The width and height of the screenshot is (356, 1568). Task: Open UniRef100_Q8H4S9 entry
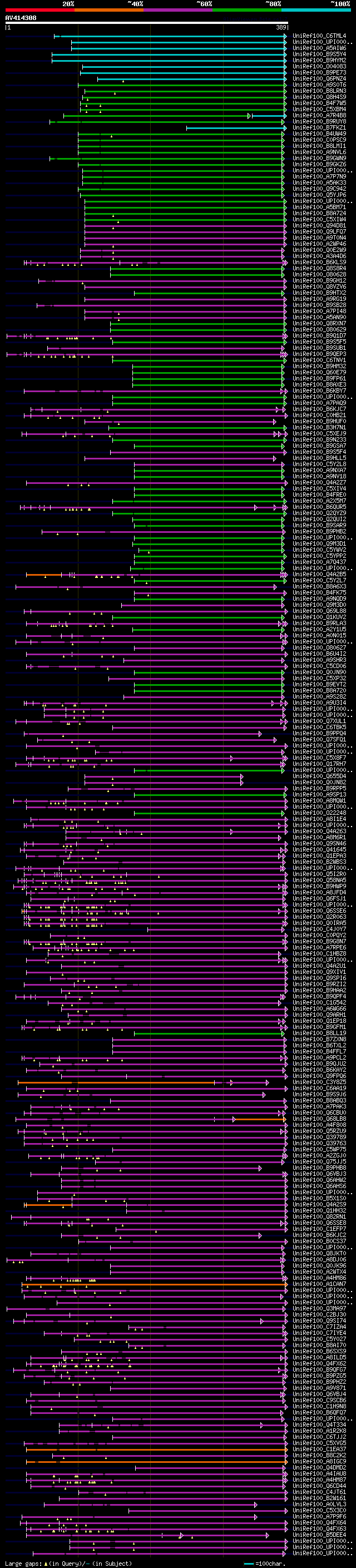(319, 97)
